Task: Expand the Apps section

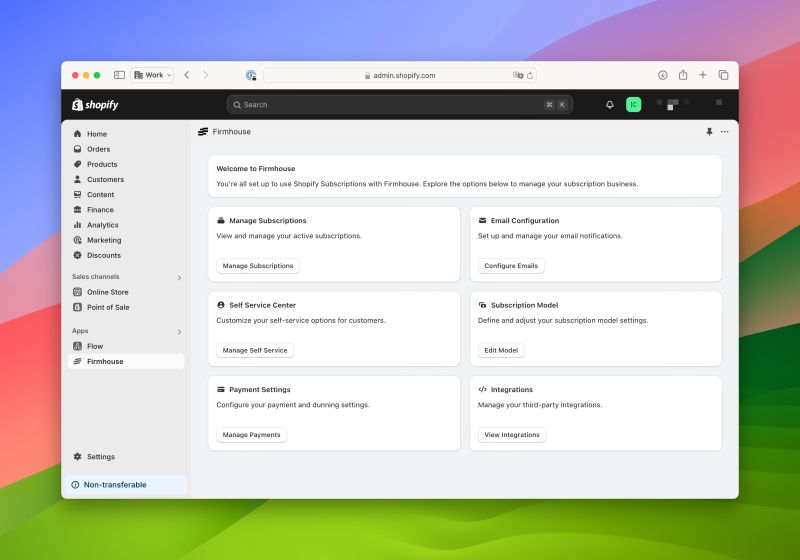Action: click(x=179, y=332)
